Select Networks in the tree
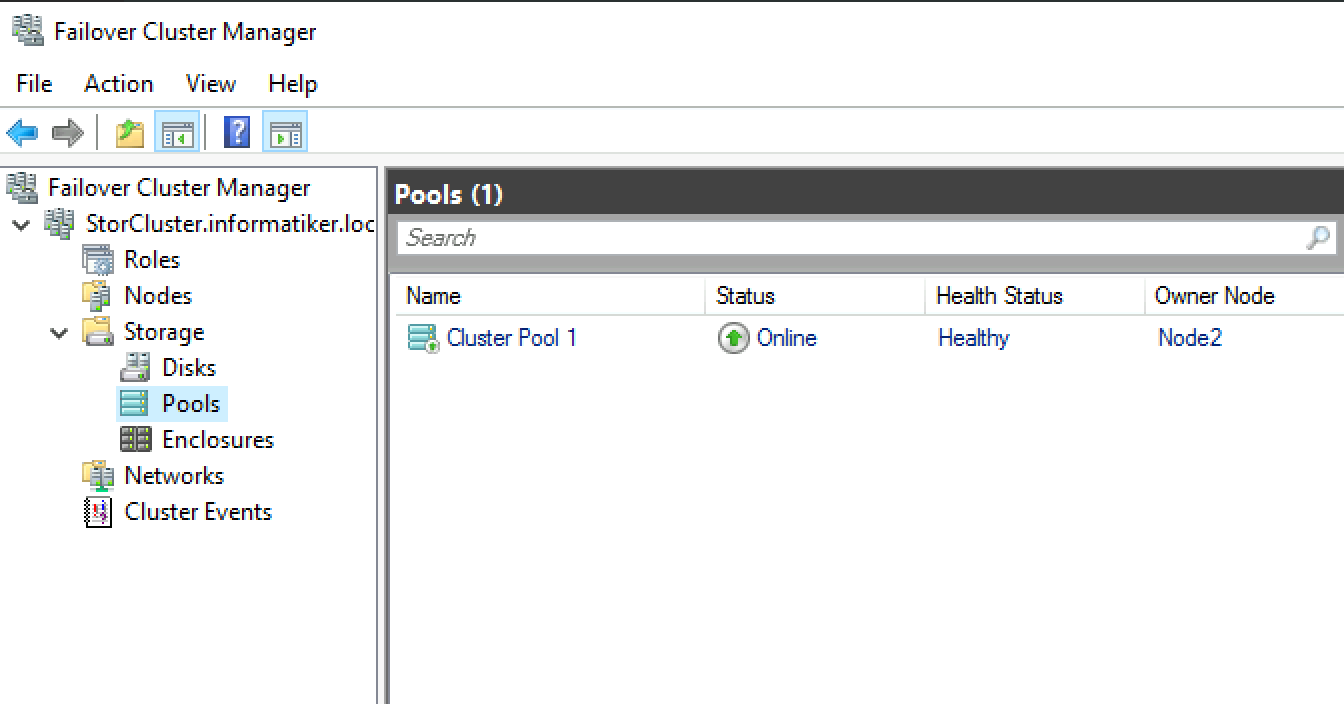1344x704 pixels. (174, 476)
